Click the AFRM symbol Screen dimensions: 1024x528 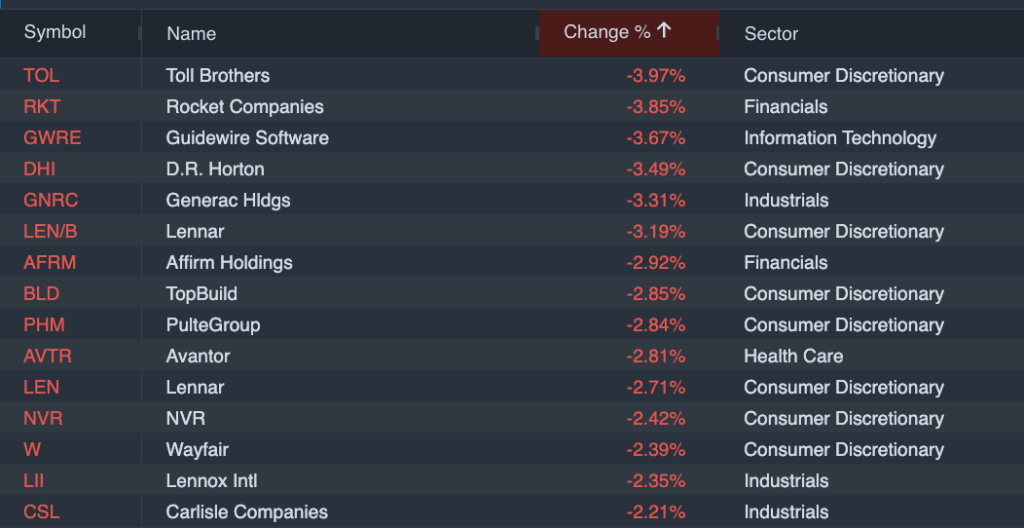click(49, 263)
